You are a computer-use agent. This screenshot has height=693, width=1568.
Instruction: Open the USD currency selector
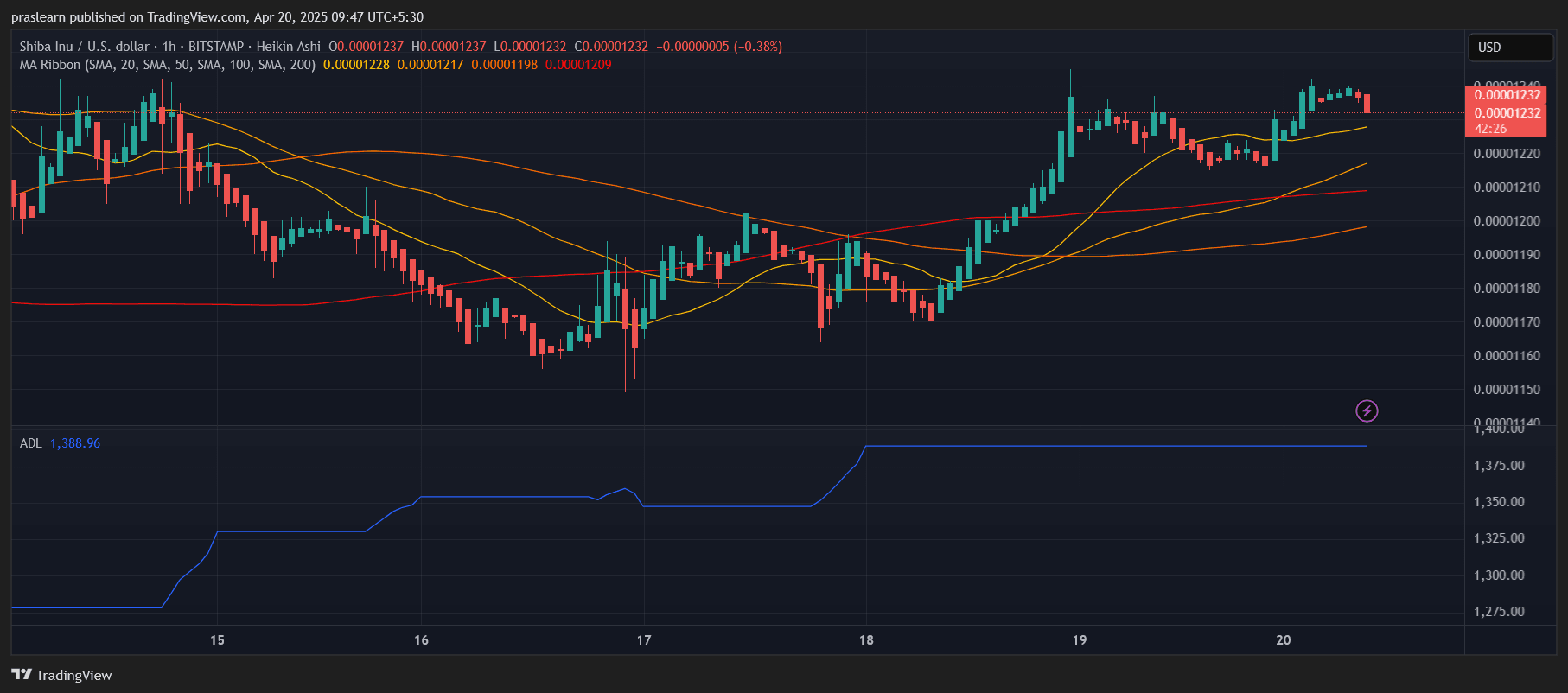1510,48
